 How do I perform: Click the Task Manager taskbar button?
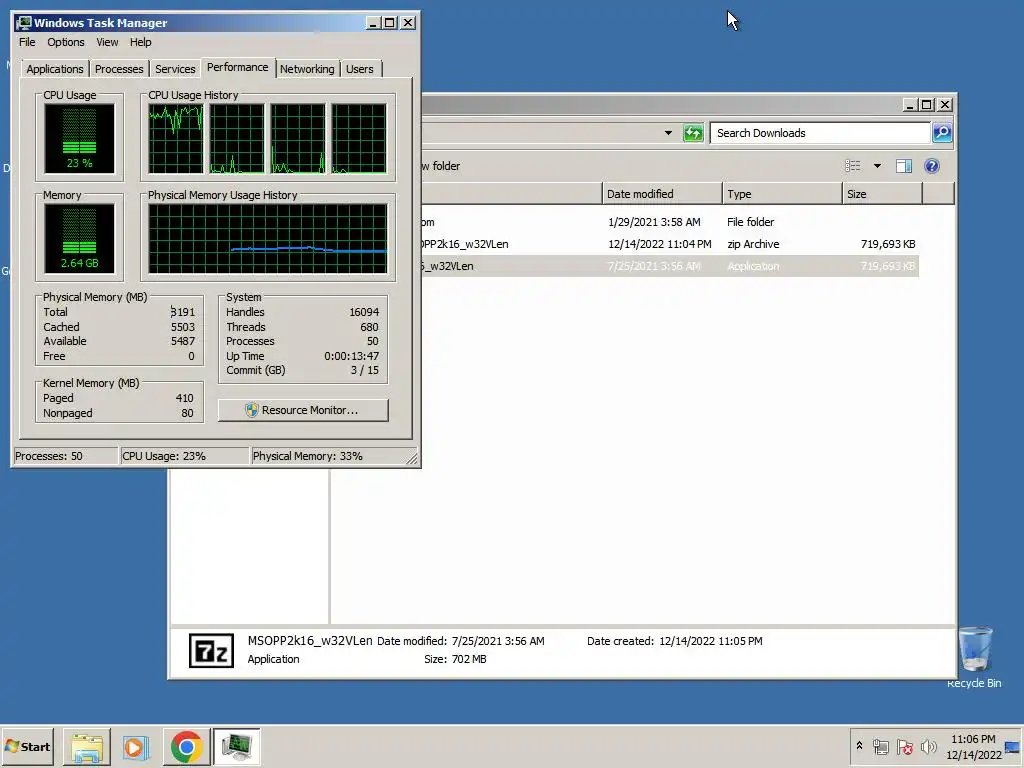click(x=236, y=747)
